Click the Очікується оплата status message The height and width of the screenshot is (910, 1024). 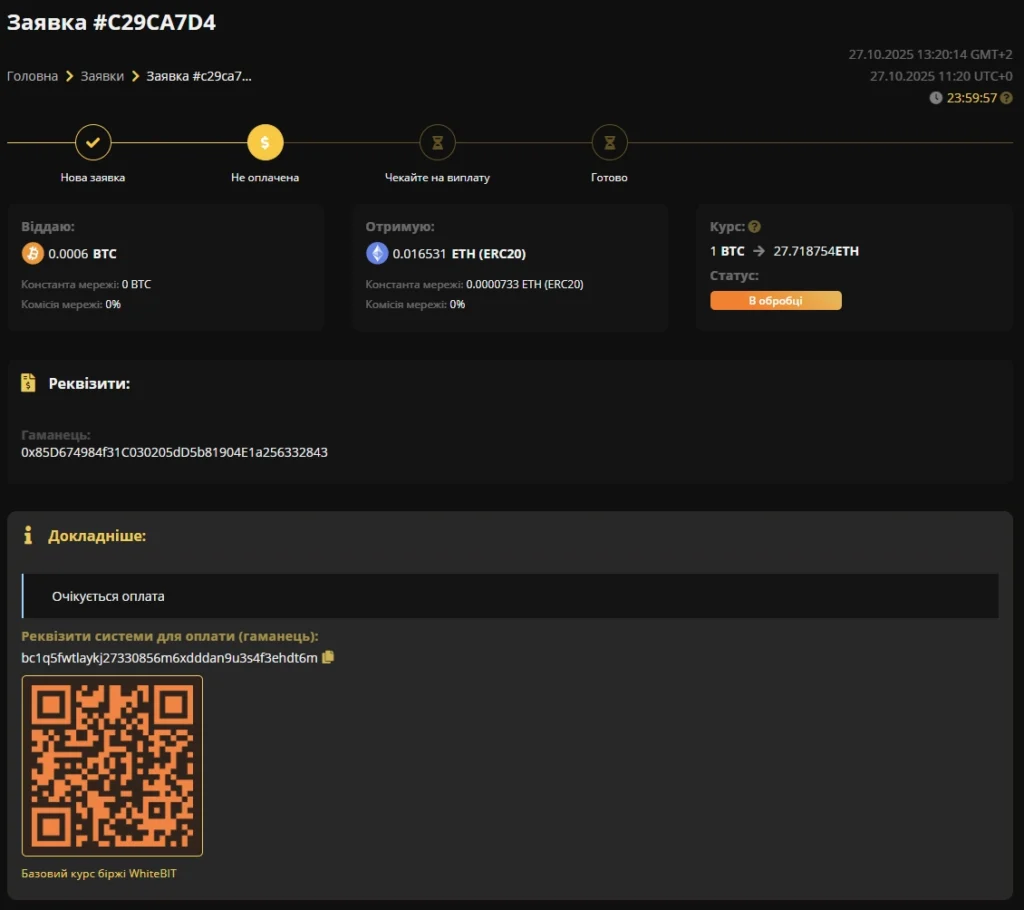point(108,596)
